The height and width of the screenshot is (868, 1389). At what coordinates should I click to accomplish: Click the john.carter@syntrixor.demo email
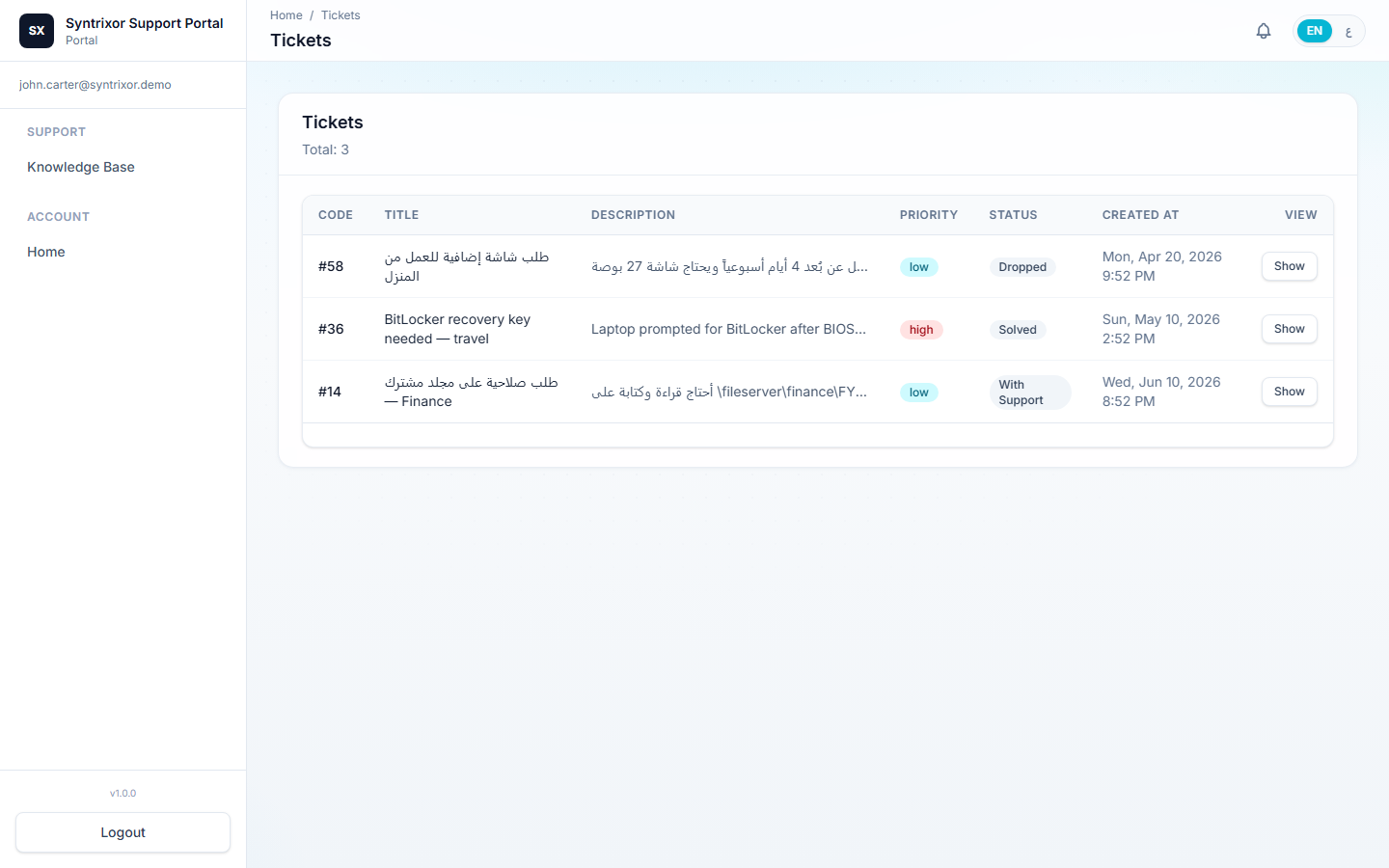click(95, 85)
